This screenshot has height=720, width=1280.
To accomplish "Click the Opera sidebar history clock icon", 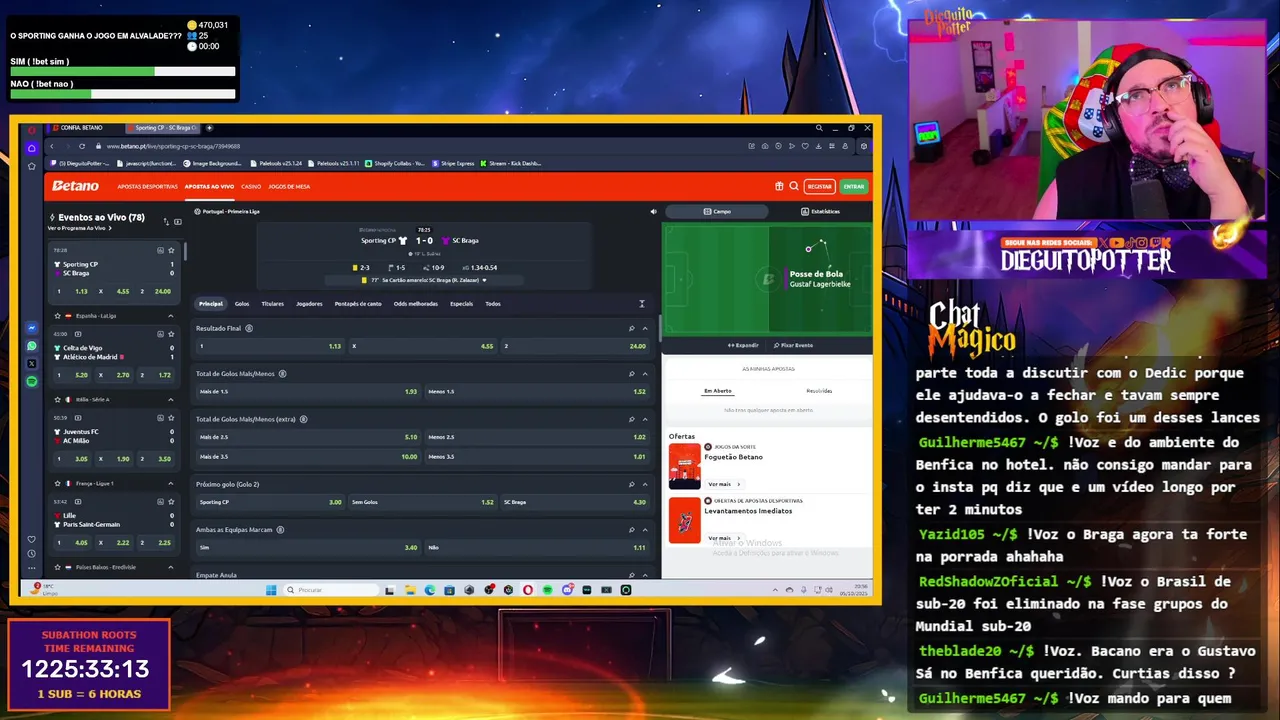I will pyautogui.click(x=32, y=554).
